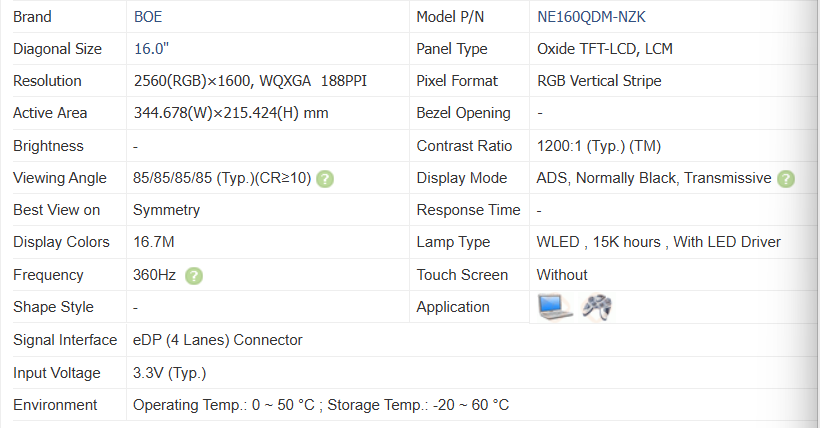Viewport: 820px width, 428px height.
Task: Click the Symmetry best view value
Action: 166,210
